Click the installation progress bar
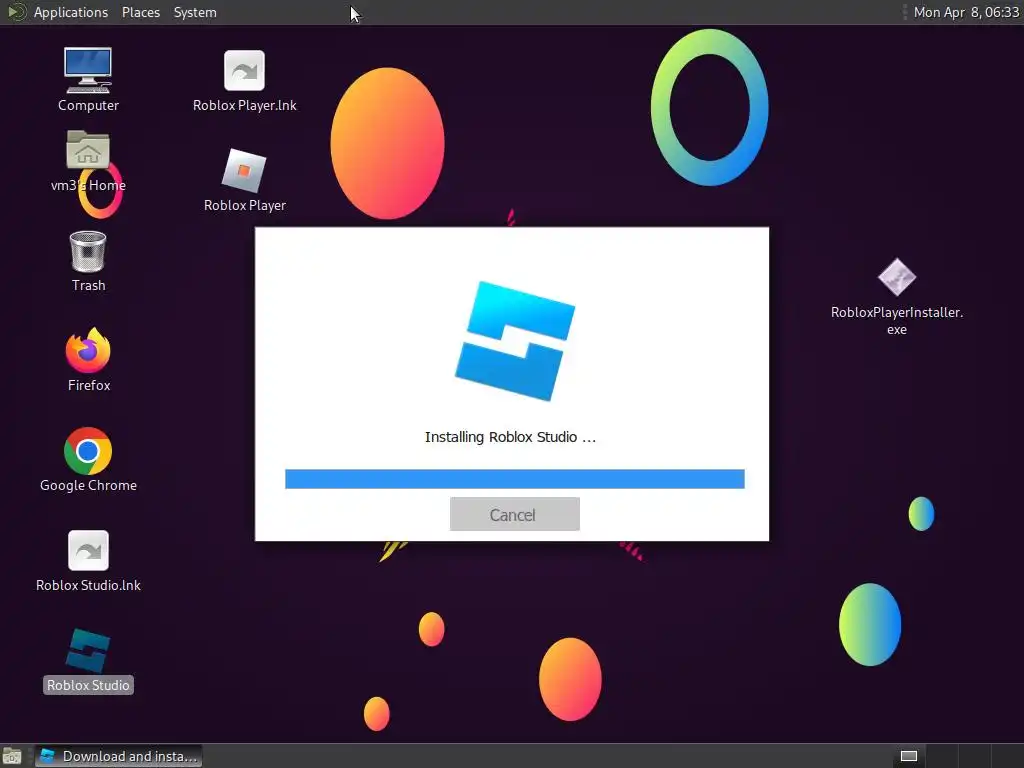The width and height of the screenshot is (1024, 768). (x=515, y=479)
